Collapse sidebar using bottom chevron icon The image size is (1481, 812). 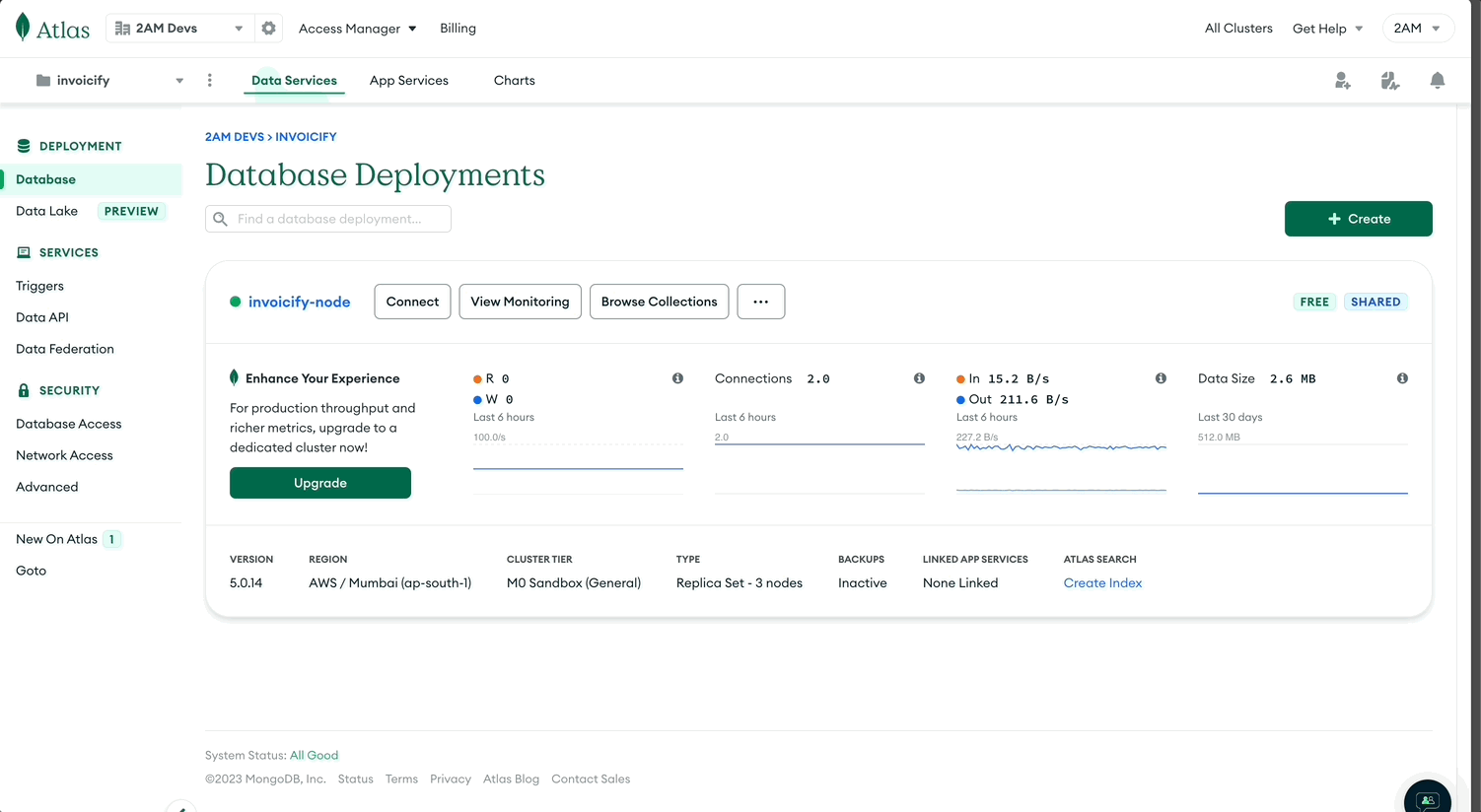[x=180, y=807]
